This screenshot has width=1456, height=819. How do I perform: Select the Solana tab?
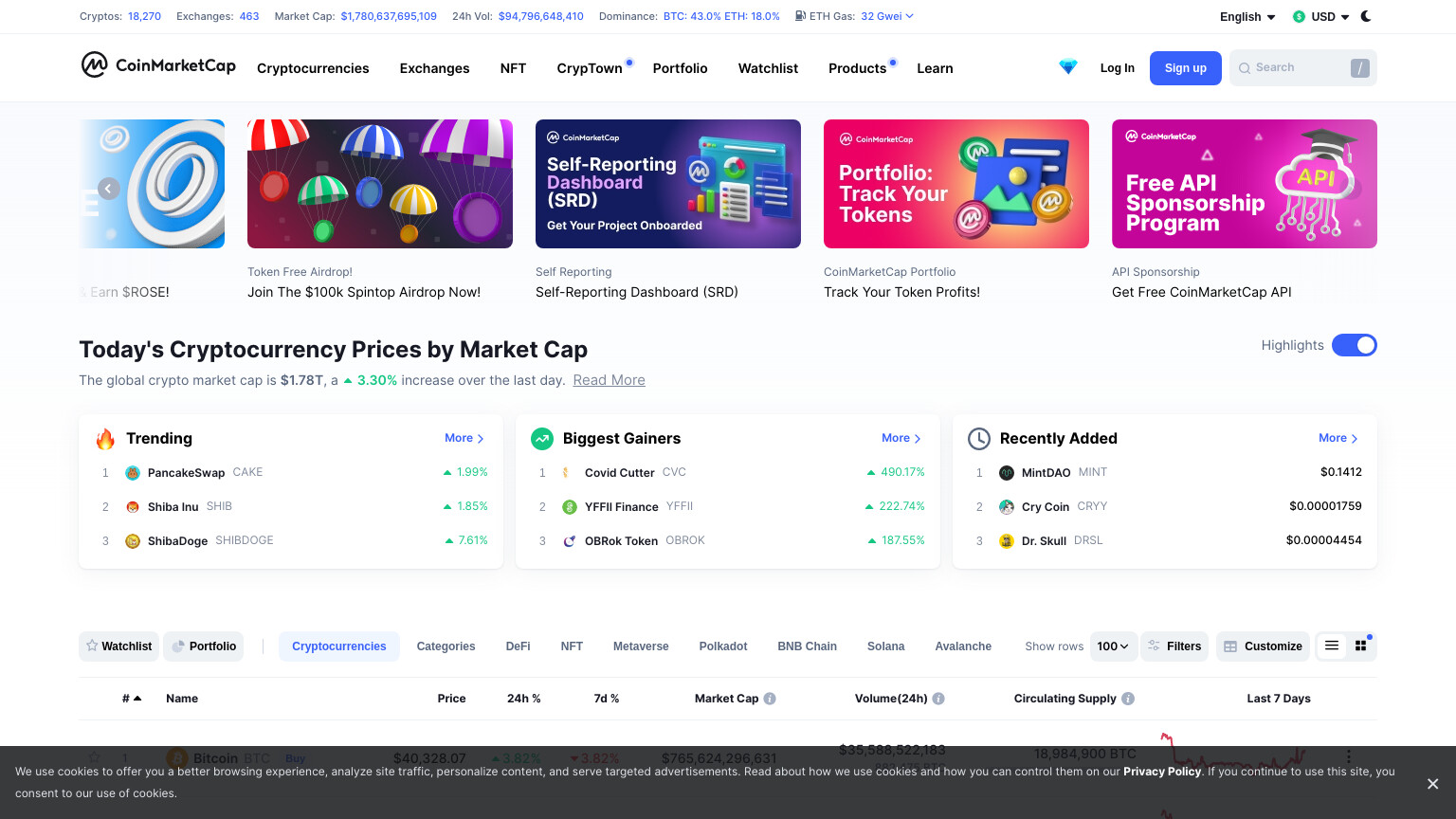click(886, 646)
